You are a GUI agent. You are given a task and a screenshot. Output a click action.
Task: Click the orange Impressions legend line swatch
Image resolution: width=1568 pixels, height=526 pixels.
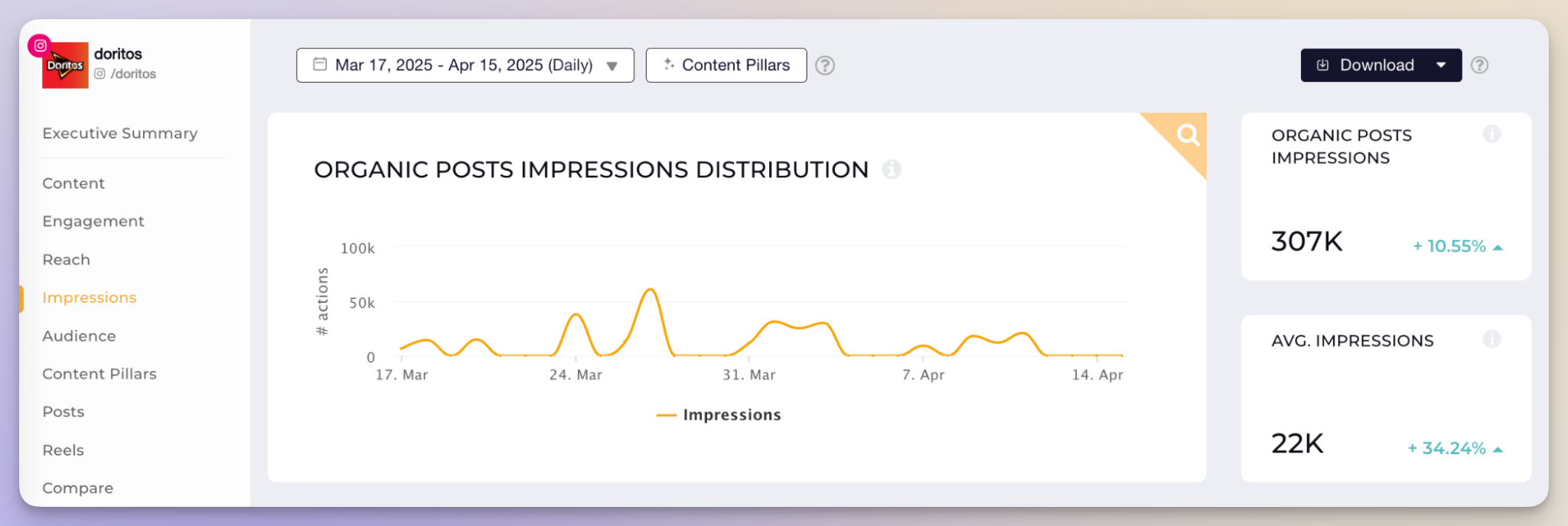[x=667, y=416]
